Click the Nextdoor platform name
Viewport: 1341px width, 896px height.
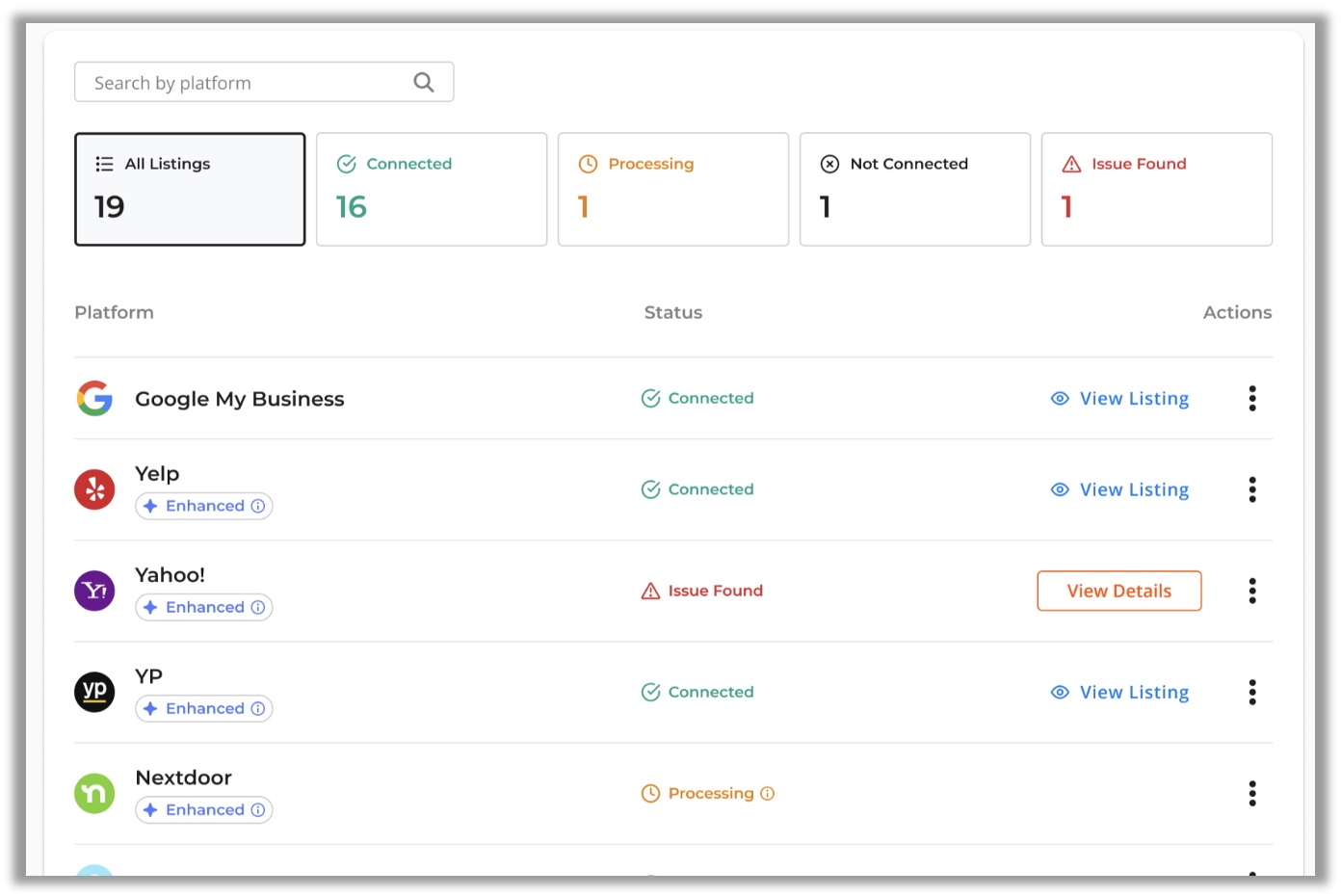184,777
